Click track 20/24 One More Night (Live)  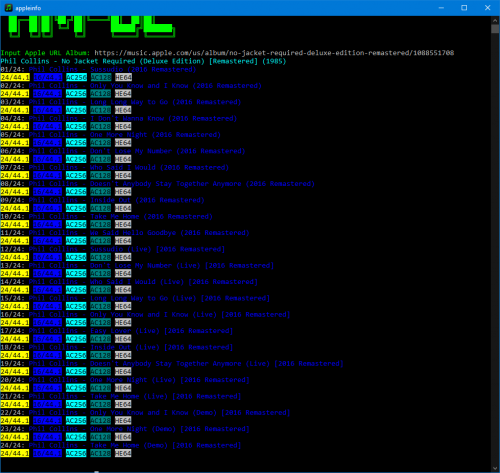click(x=125, y=380)
